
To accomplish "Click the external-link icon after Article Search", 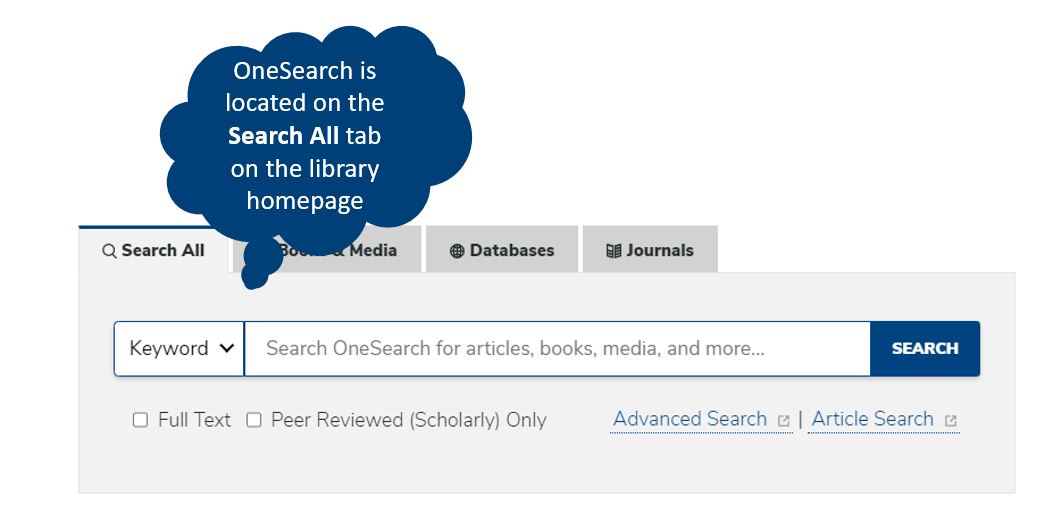I will point(950,421).
